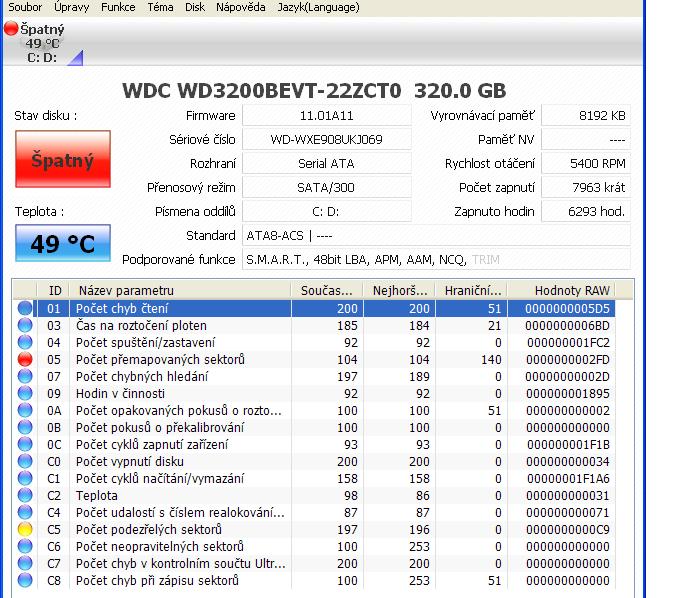Click the 7963 krát power-on count
The image size is (683, 598).
click(586, 188)
